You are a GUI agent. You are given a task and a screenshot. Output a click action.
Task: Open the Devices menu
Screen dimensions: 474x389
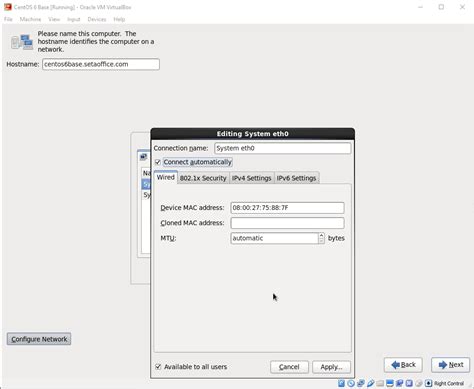tap(97, 19)
